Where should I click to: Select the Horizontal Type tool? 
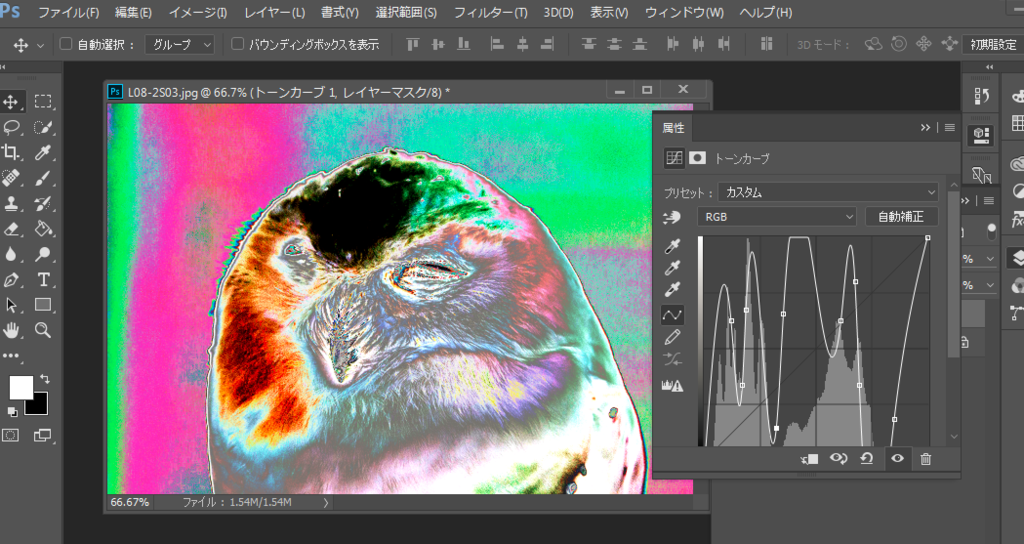coord(43,280)
